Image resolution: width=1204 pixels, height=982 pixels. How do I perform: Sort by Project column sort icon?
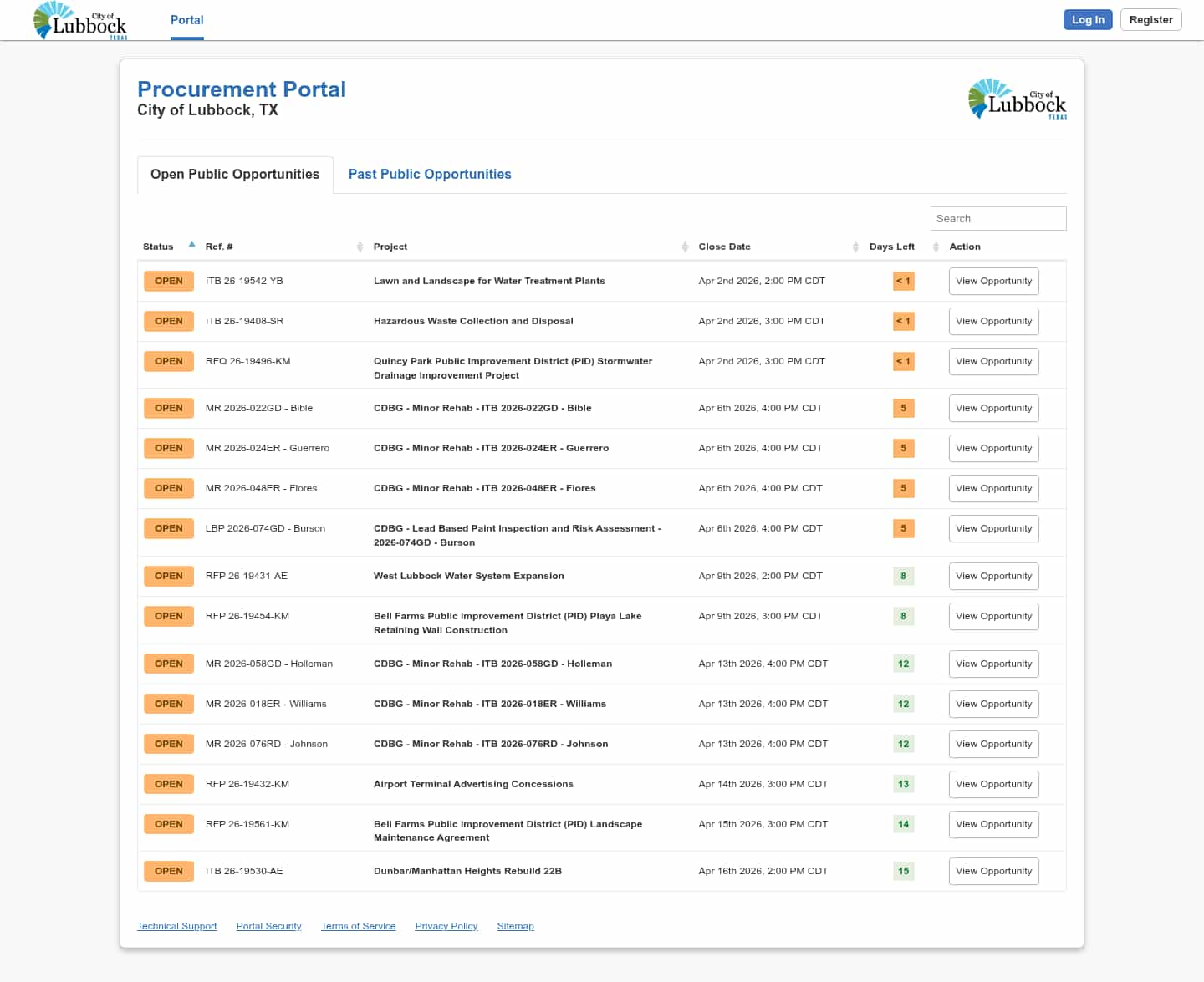pyautogui.click(x=685, y=247)
